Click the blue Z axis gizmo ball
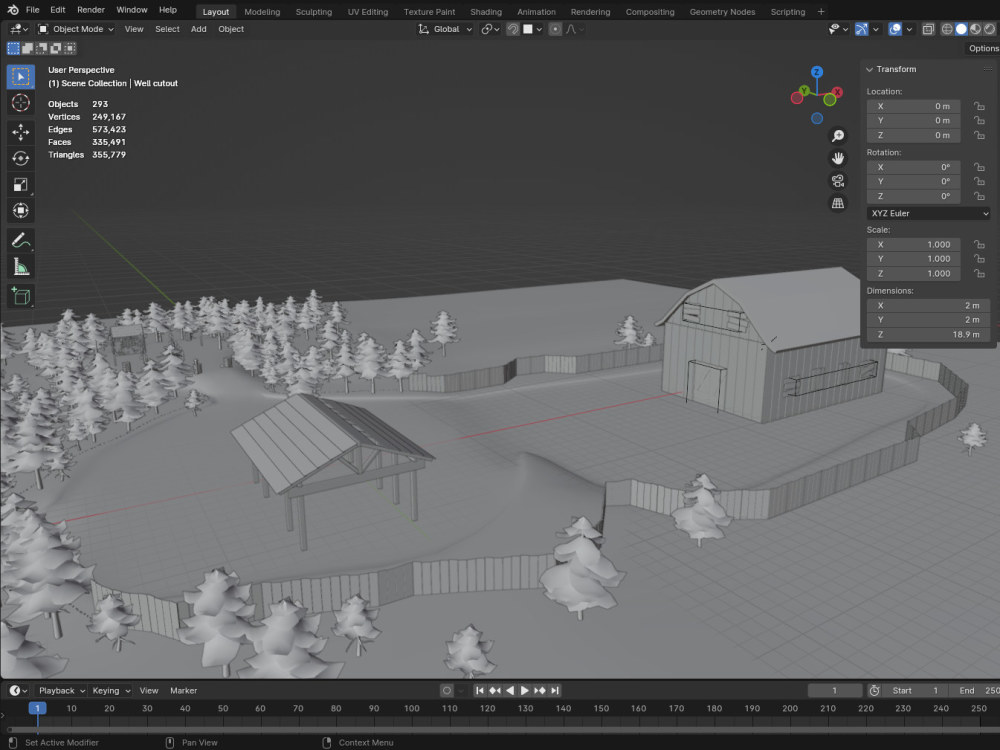Image resolution: width=1000 pixels, height=750 pixels. click(x=816, y=72)
